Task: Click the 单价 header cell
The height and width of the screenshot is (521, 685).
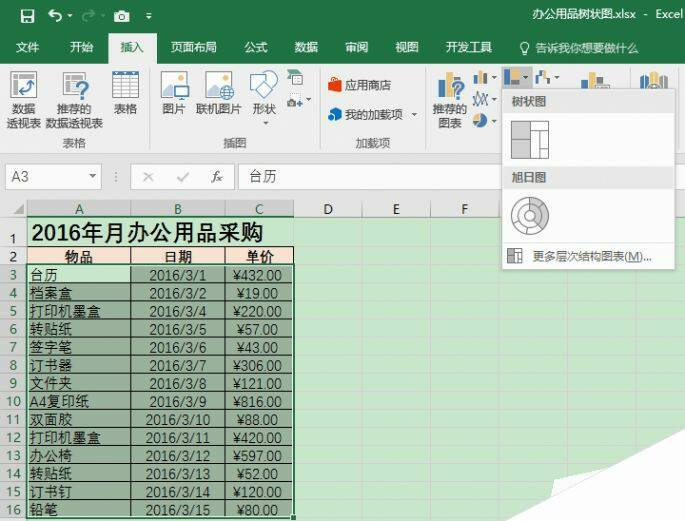Action: (x=259, y=256)
